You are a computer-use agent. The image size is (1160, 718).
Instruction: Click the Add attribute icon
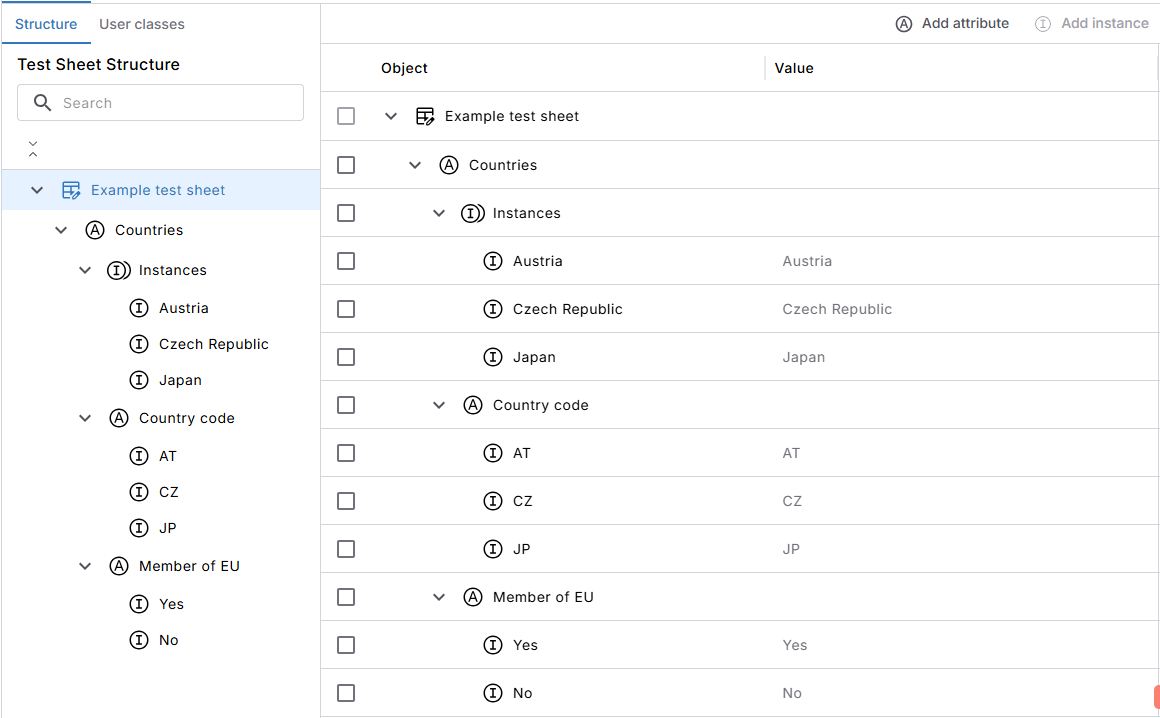tap(903, 24)
